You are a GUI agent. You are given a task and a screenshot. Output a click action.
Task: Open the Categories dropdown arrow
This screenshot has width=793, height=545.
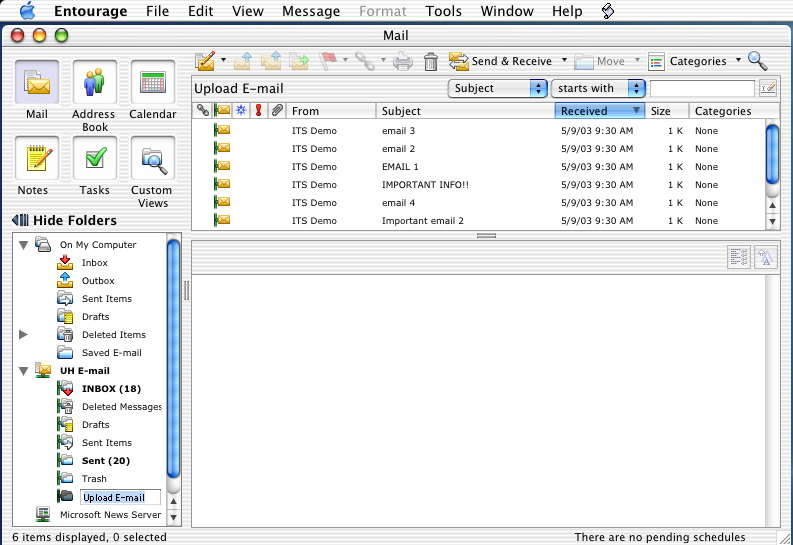738,61
